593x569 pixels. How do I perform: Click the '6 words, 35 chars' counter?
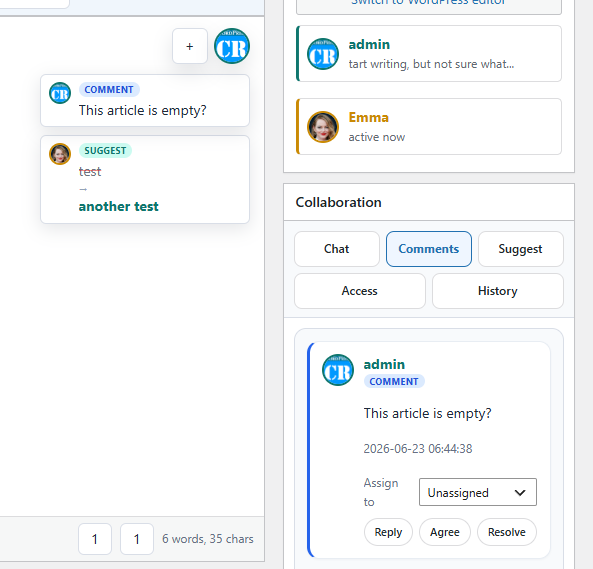pyautogui.click(x=208, y=539)
